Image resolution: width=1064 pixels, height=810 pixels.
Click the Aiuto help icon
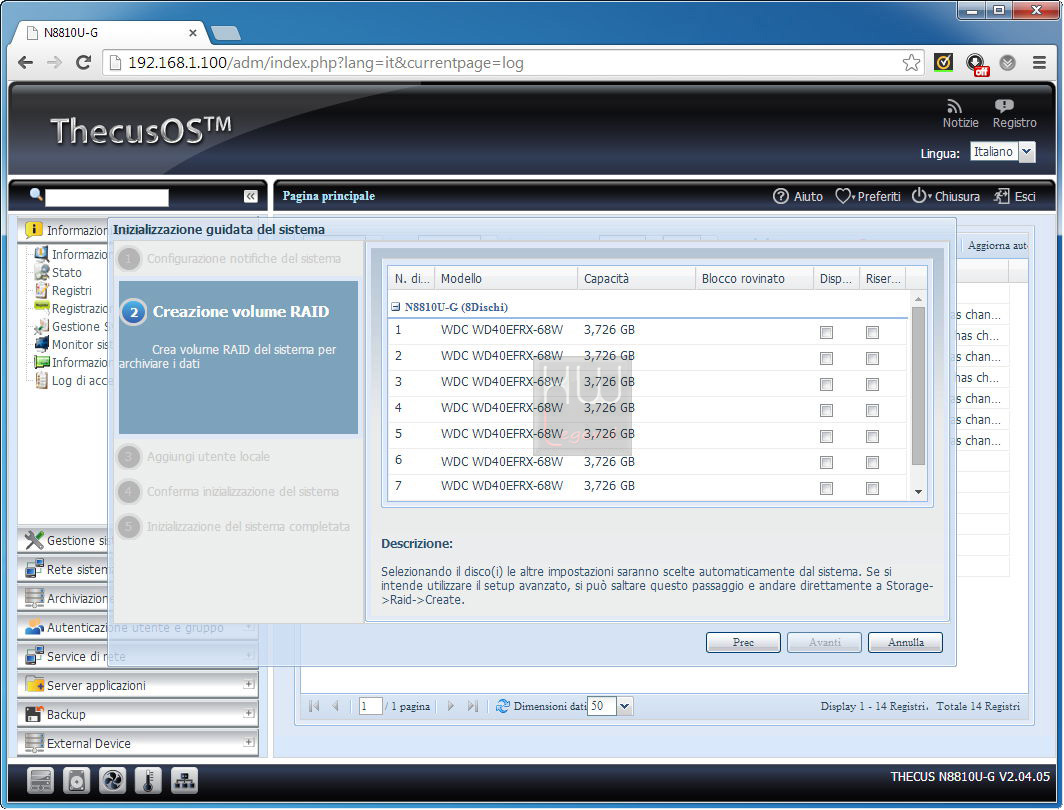[780, 196]
